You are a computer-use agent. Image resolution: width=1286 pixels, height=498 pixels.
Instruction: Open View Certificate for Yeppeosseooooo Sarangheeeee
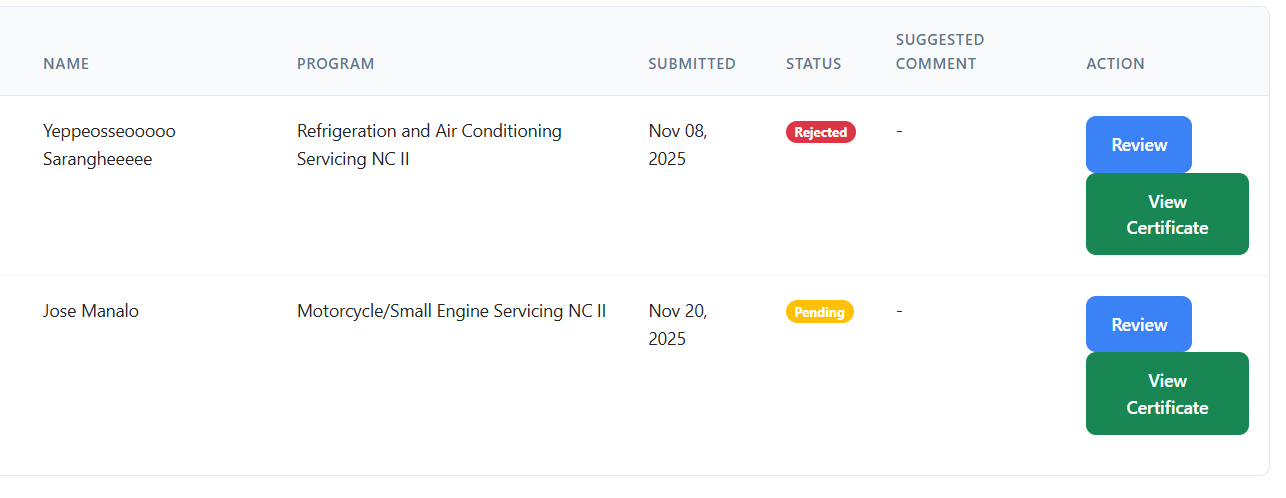click(1167, 214)
